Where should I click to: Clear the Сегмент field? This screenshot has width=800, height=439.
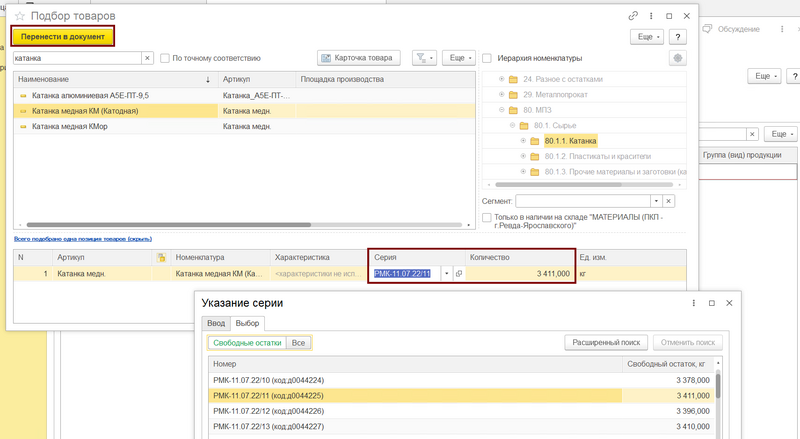668,201
